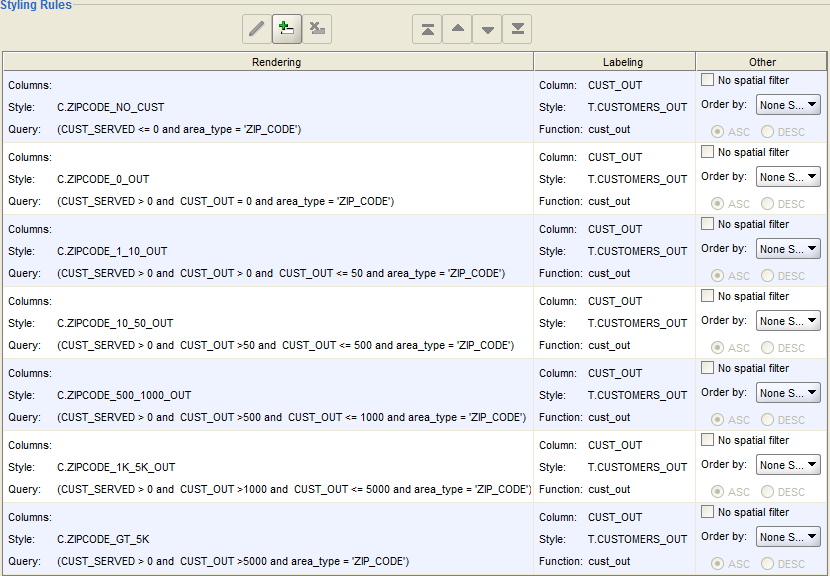Screen dimensions: 830x576
Task: Select DESC radio in ZIPCODE_NO_CUST row
Action: point(767,132)
